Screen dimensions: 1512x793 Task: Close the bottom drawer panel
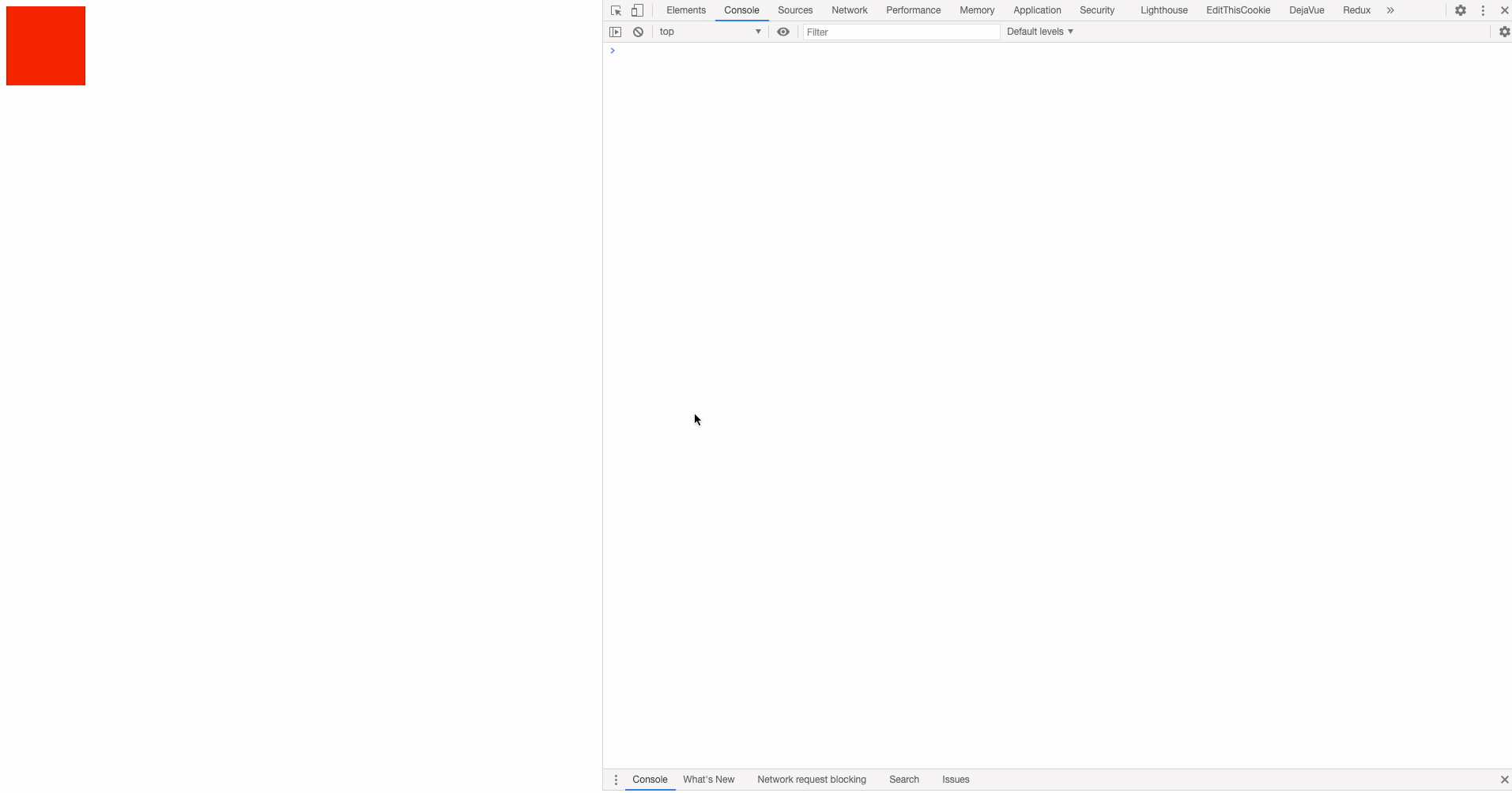coord(1503,780)
